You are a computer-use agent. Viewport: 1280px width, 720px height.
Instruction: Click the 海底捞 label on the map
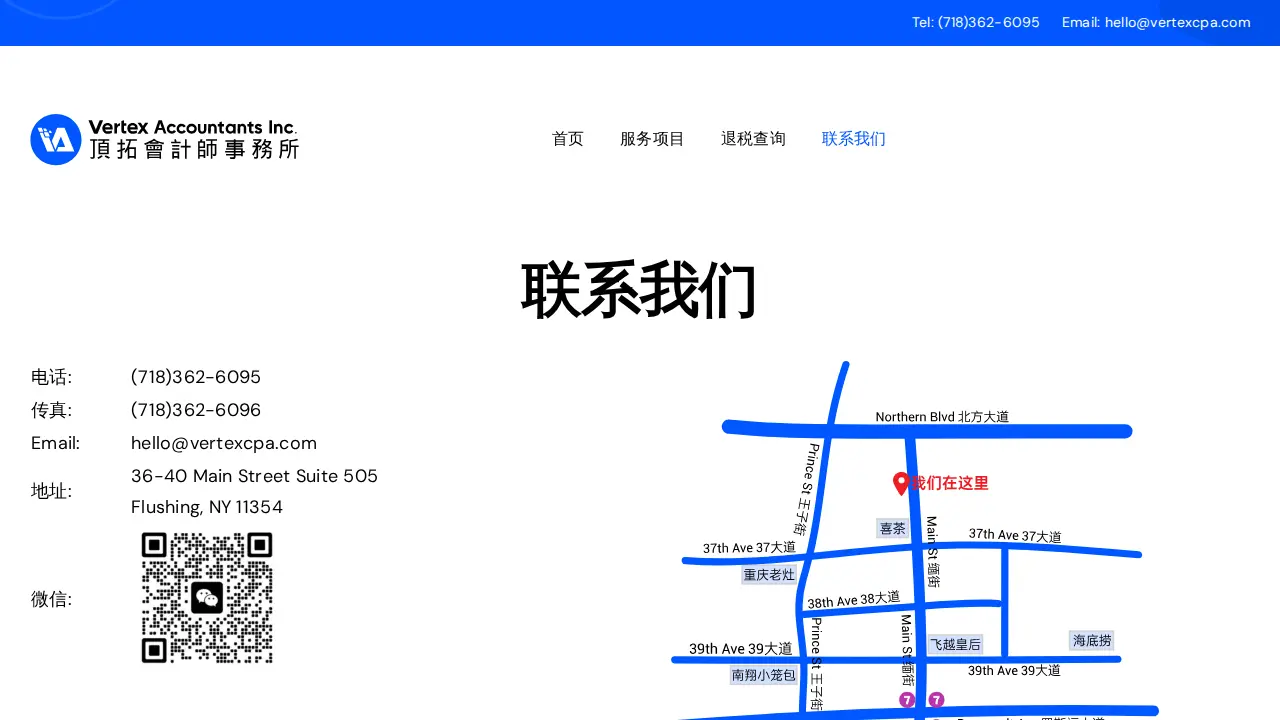[x=1092, y=640]
